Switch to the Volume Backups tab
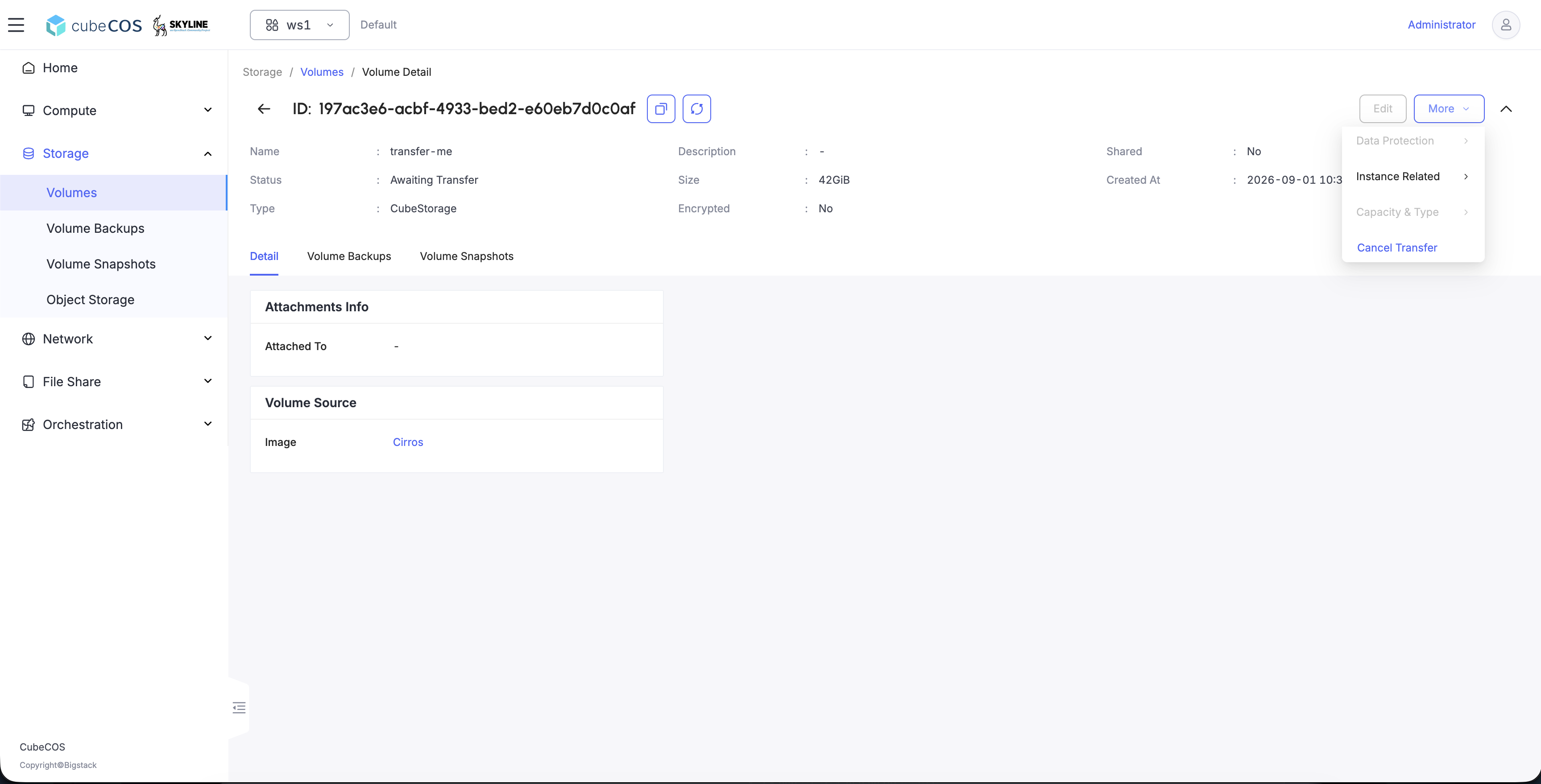Viewport: 1541px width, 784px height. click(349, 256)
